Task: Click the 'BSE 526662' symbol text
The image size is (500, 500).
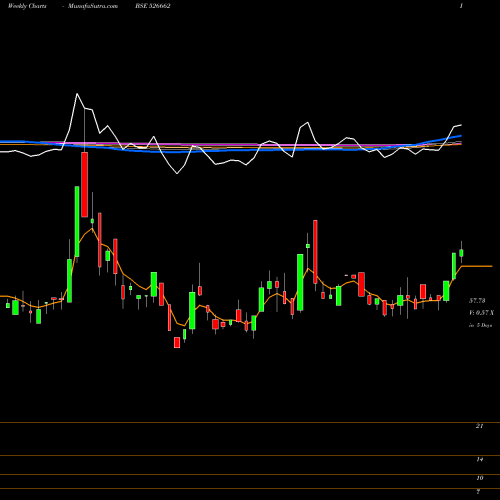Action: click(x=153, y=6)
